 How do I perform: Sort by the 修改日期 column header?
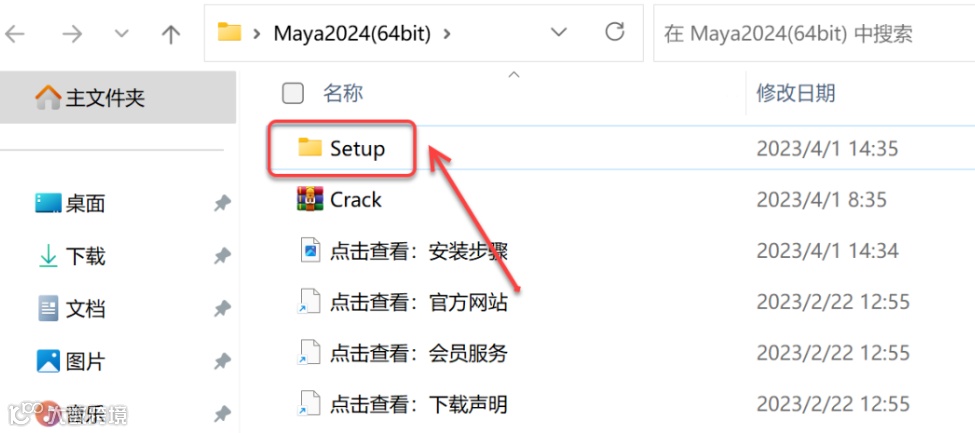pos(795,94)
